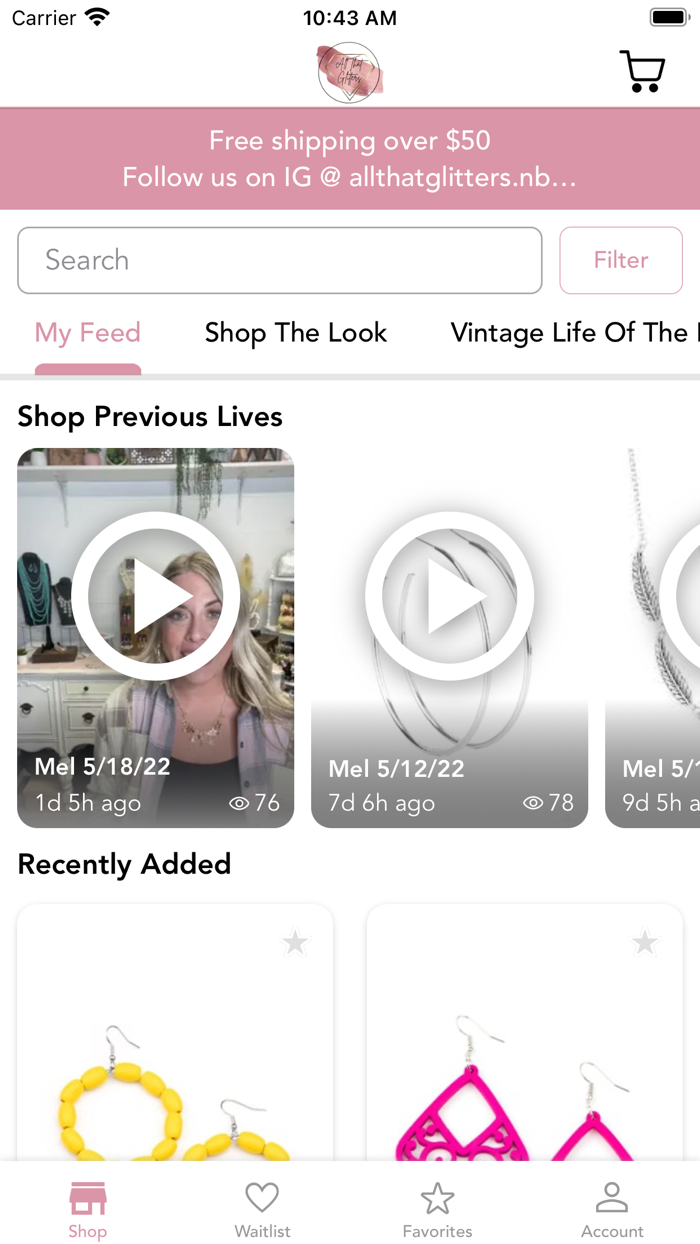Select the My Feed tab

click(88, 333)
